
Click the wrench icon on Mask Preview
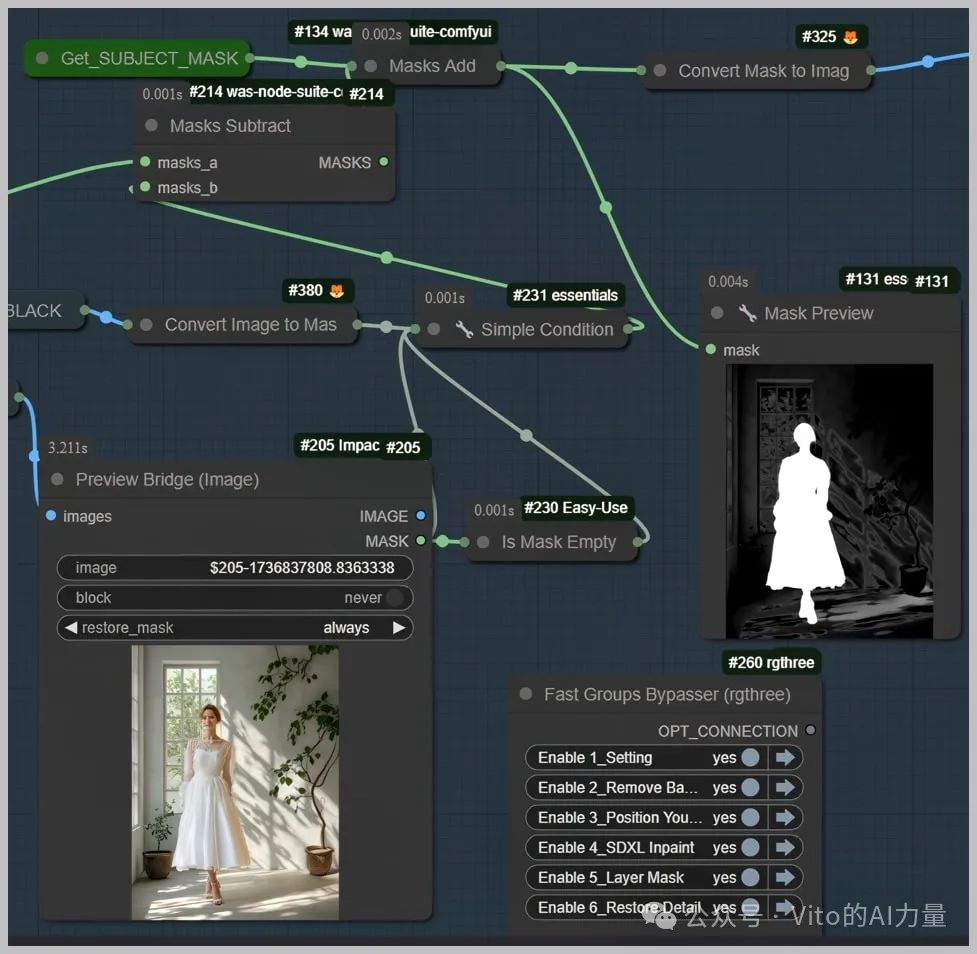(748, 313)
